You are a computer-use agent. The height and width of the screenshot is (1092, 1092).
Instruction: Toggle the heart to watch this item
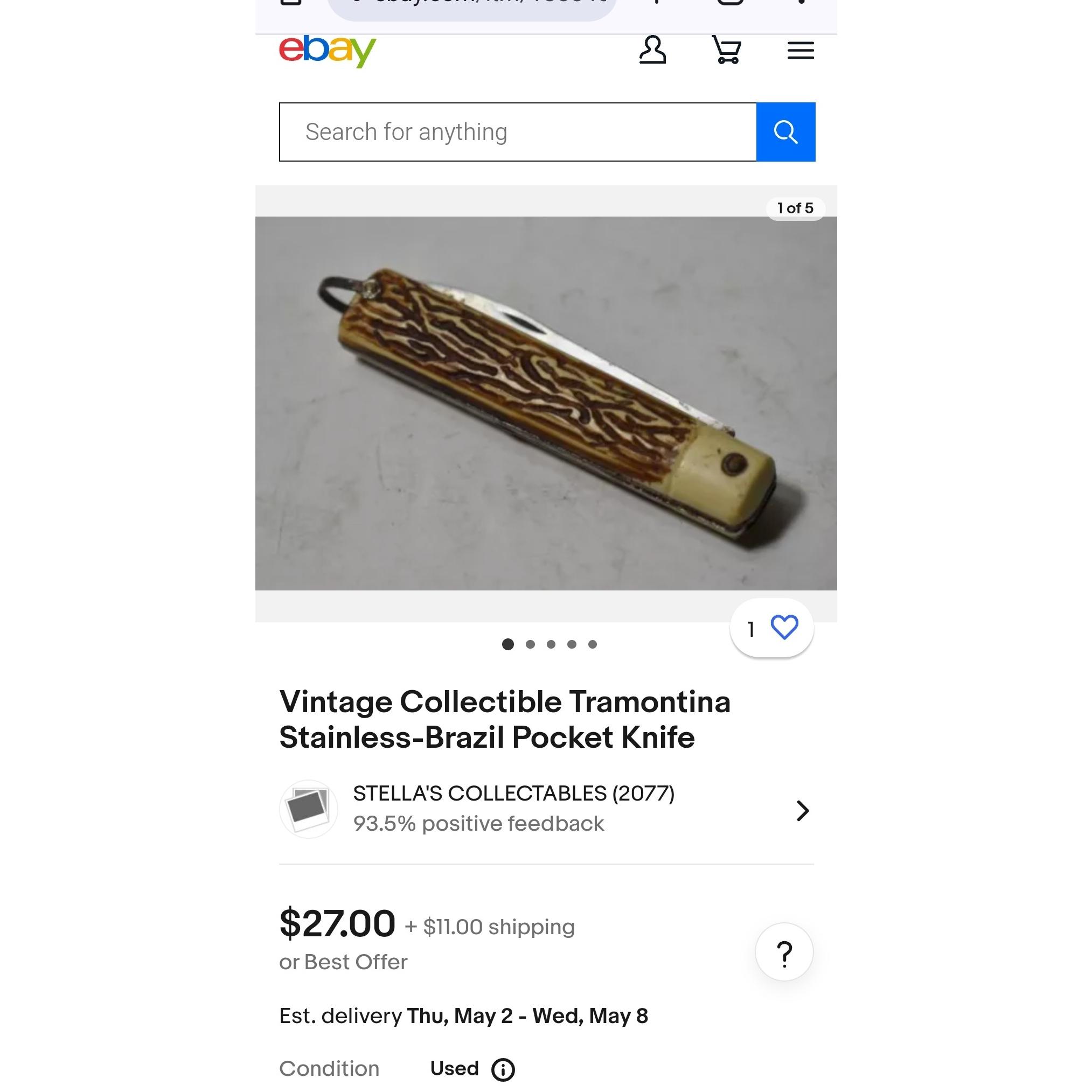point(784,628)
